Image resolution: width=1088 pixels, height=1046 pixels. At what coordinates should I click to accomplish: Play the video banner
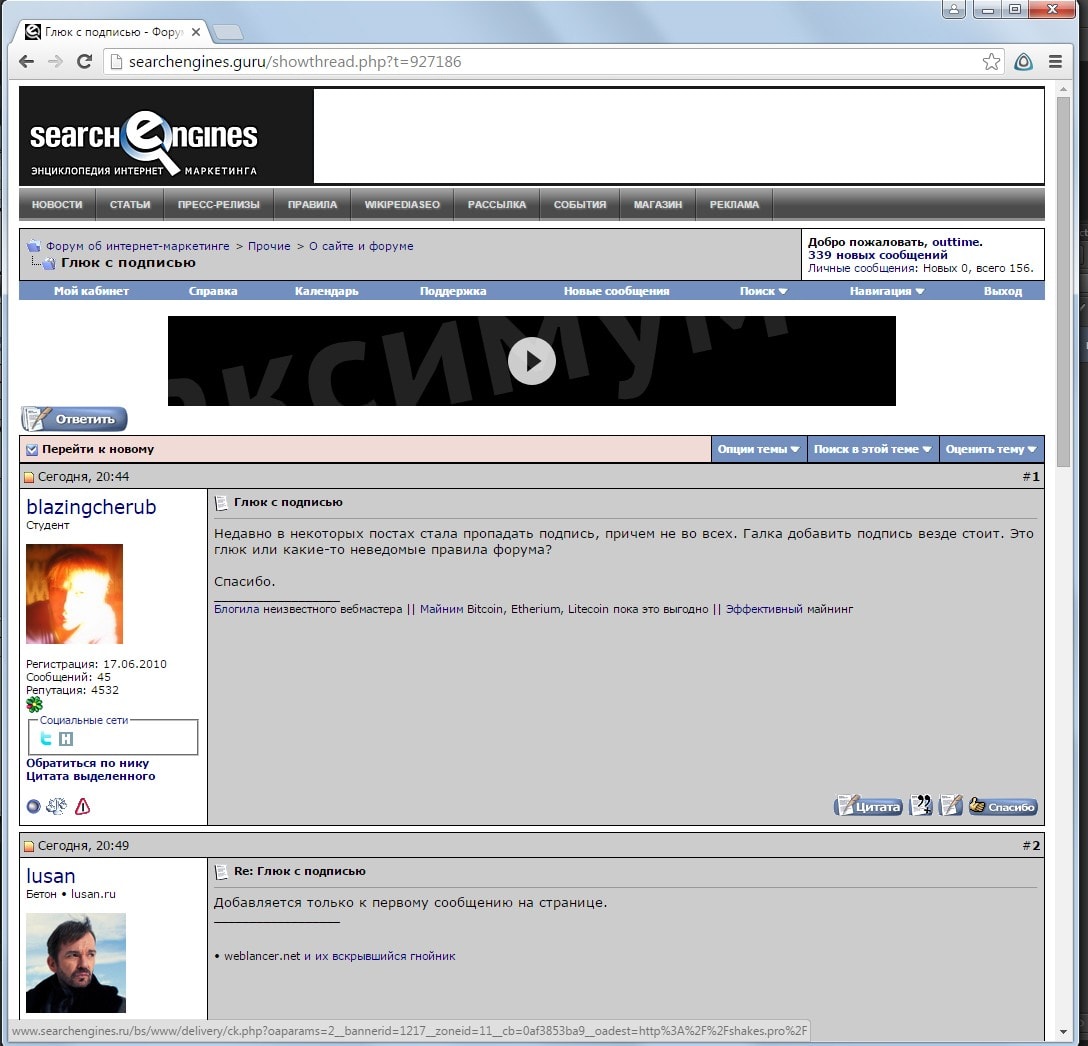(x=531, y=361)
